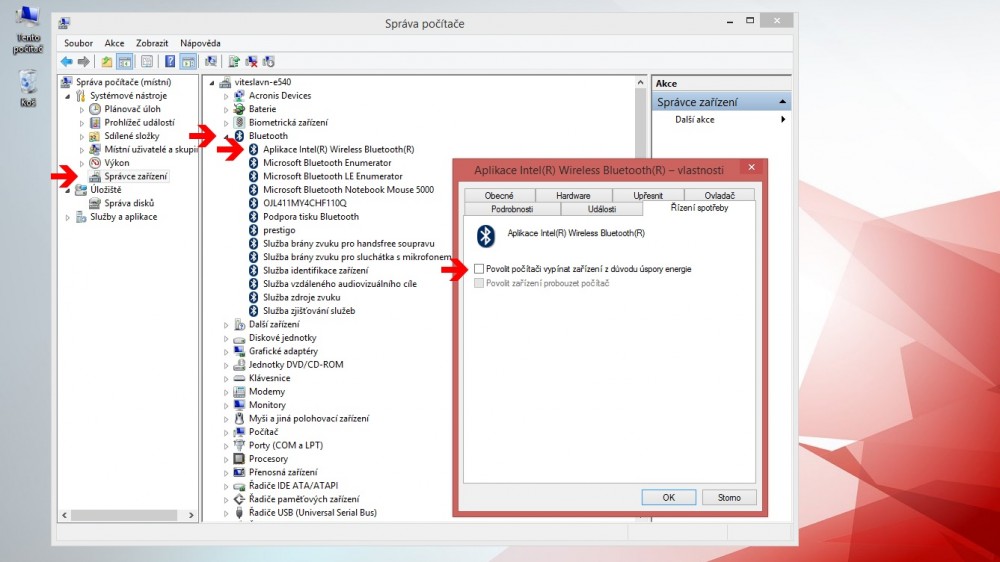Select Microsoft Bluetooth Notebook Mouse 5000 device

[348, 189]
